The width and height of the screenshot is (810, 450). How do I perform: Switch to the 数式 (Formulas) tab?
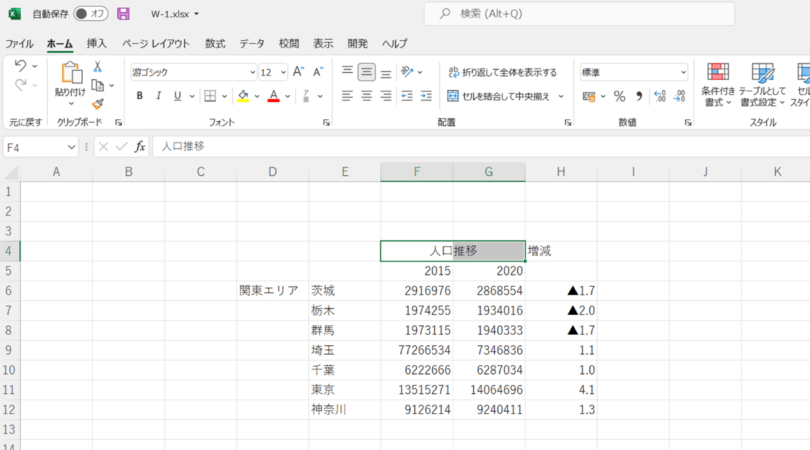click(215, 44)
